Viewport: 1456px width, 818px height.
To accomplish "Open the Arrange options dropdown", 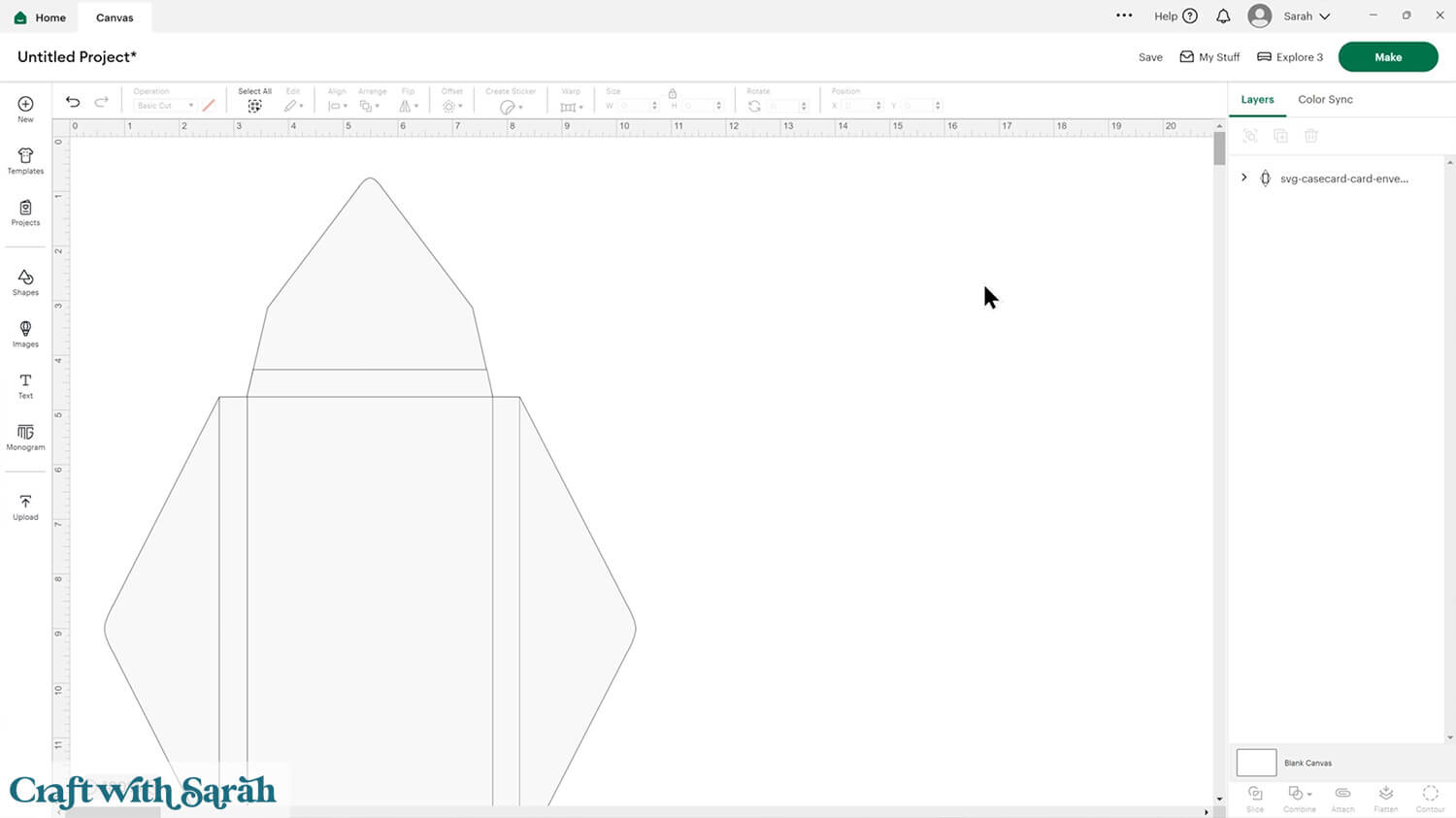I will 372,100.
